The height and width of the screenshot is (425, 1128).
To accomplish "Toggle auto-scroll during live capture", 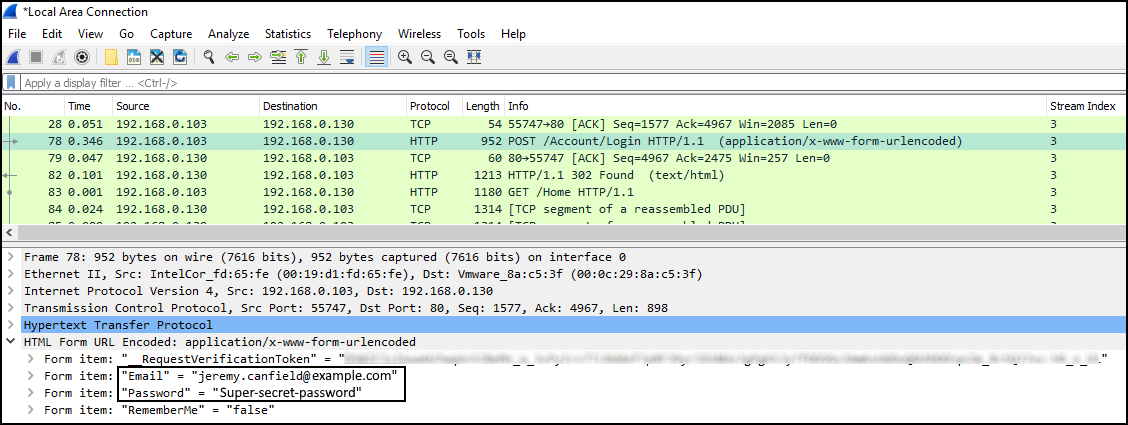I will pos(347,57).
